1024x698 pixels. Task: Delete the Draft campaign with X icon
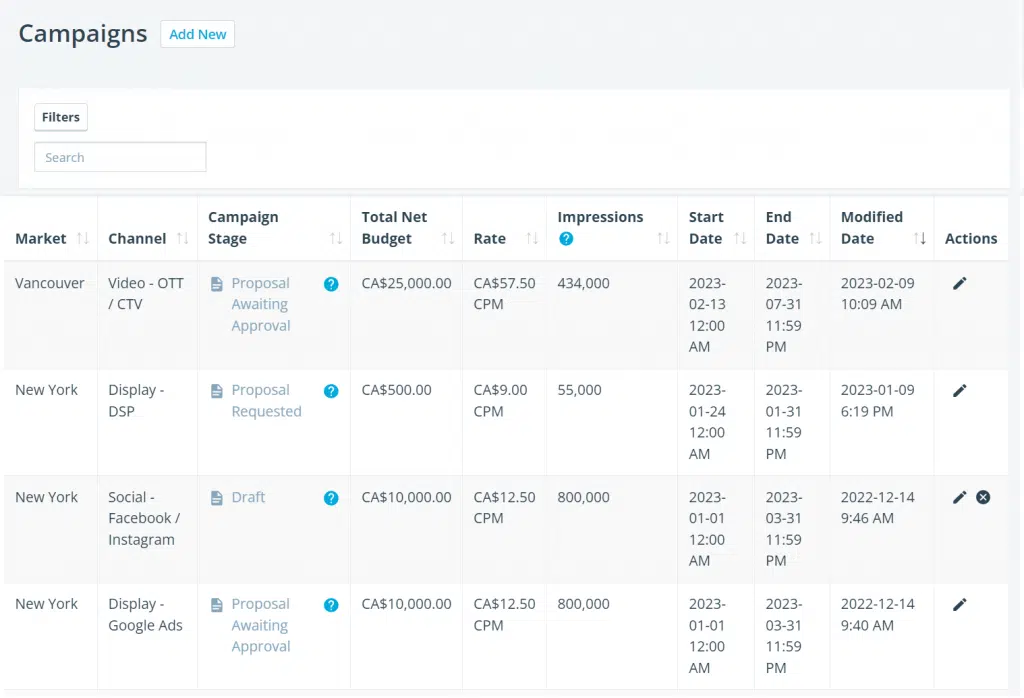tap(983, 497)
